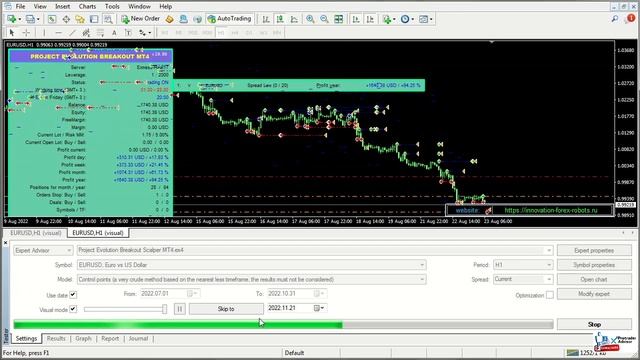Open the Market Watch window icon

click(x=52, y=19)
